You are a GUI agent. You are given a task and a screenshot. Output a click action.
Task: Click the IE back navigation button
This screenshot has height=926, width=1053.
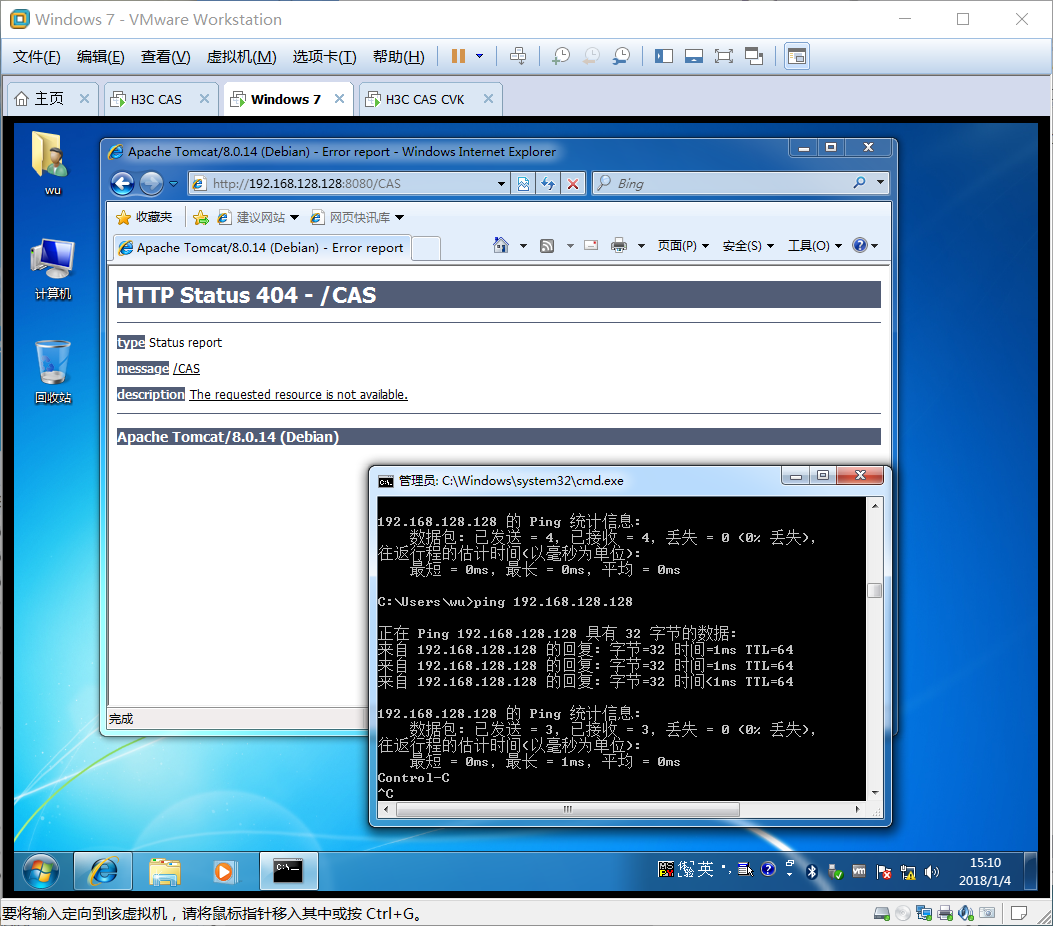tap(123, 183)
